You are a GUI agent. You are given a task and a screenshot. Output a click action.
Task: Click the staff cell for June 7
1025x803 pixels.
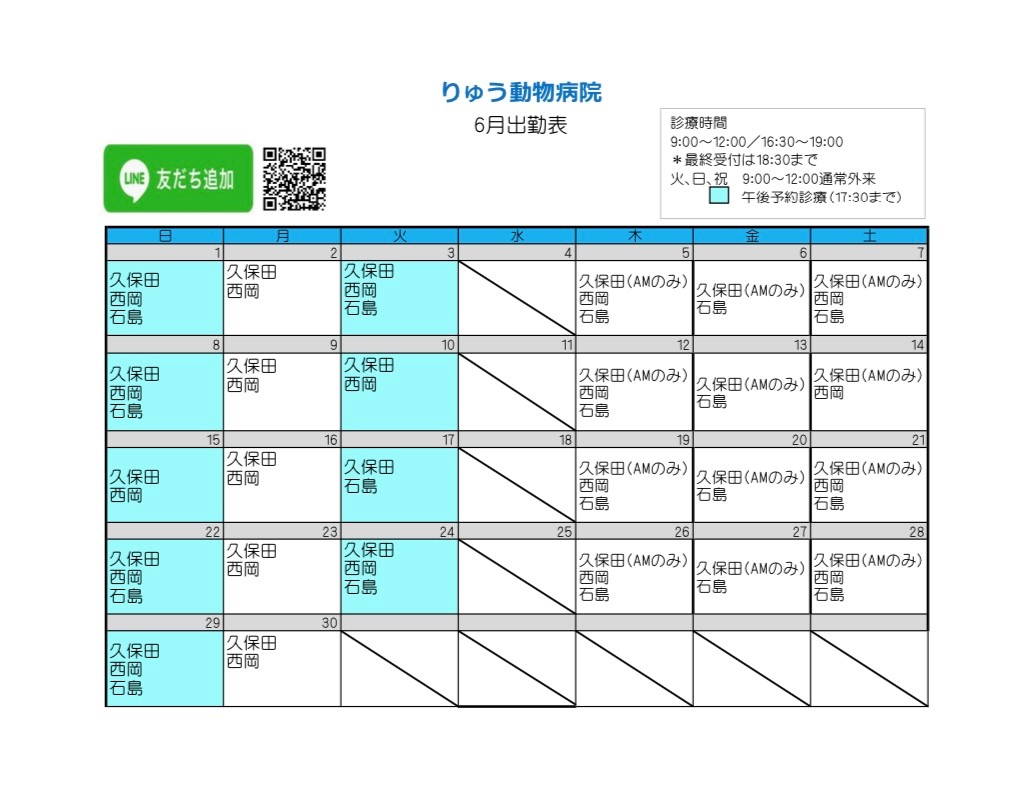pyautogui.click(x=869, y=298)
